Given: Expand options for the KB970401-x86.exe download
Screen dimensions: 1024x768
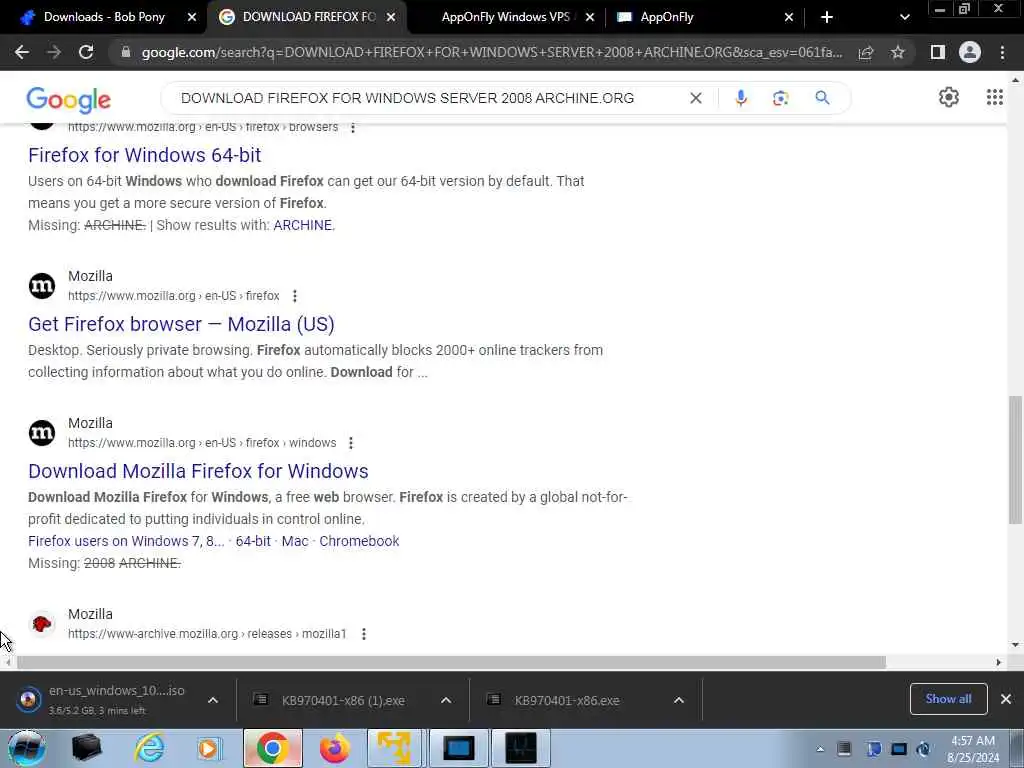Looking at the screenshot, I should pos(679,700).
